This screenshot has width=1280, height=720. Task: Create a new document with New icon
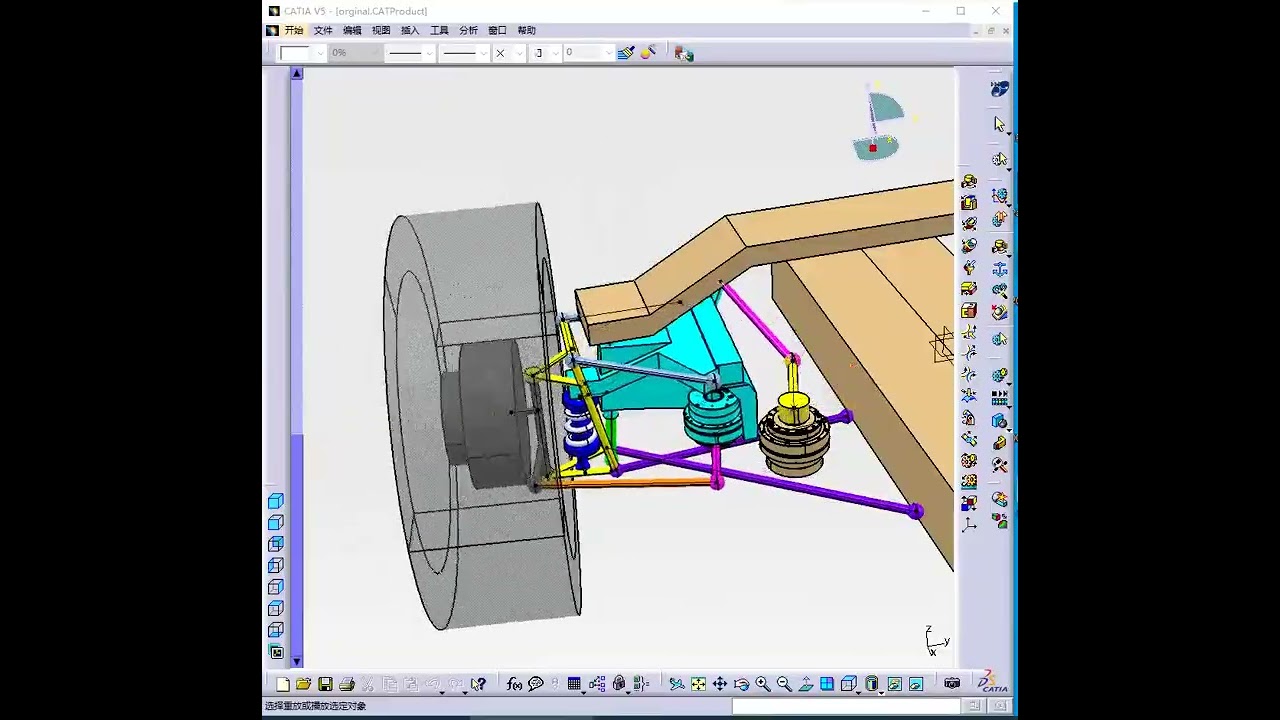point(283,684)
